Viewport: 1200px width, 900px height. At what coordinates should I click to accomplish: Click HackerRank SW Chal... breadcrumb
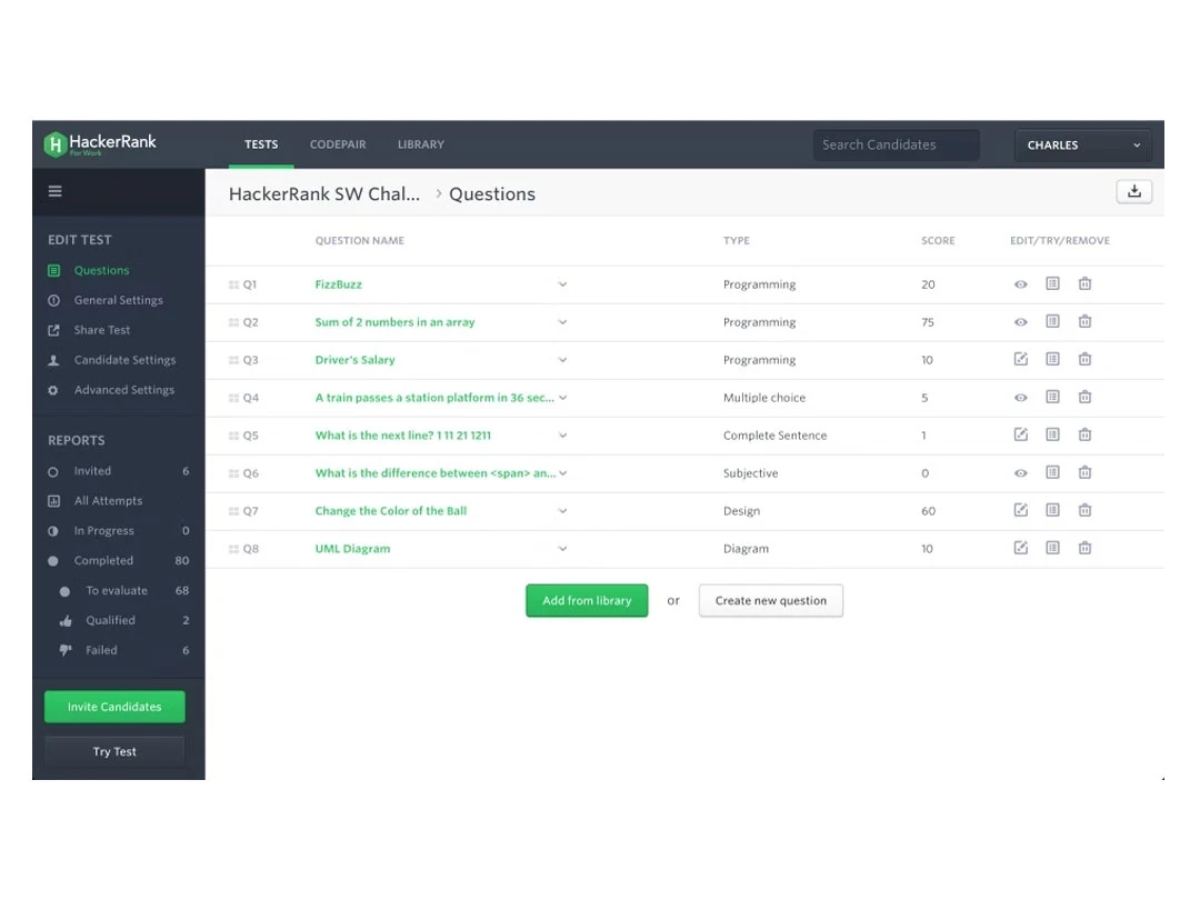[324, 194]
